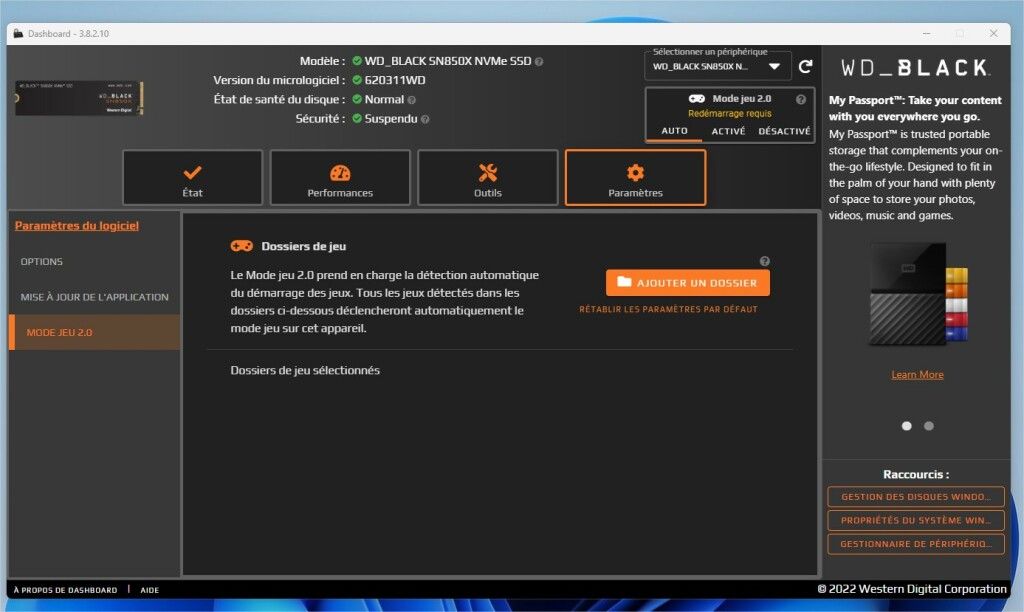Click the 2022 Western Digital Corporation text
Viewport: 1024px width, 612px height.
pyautogui.click(x=912, y=589)
